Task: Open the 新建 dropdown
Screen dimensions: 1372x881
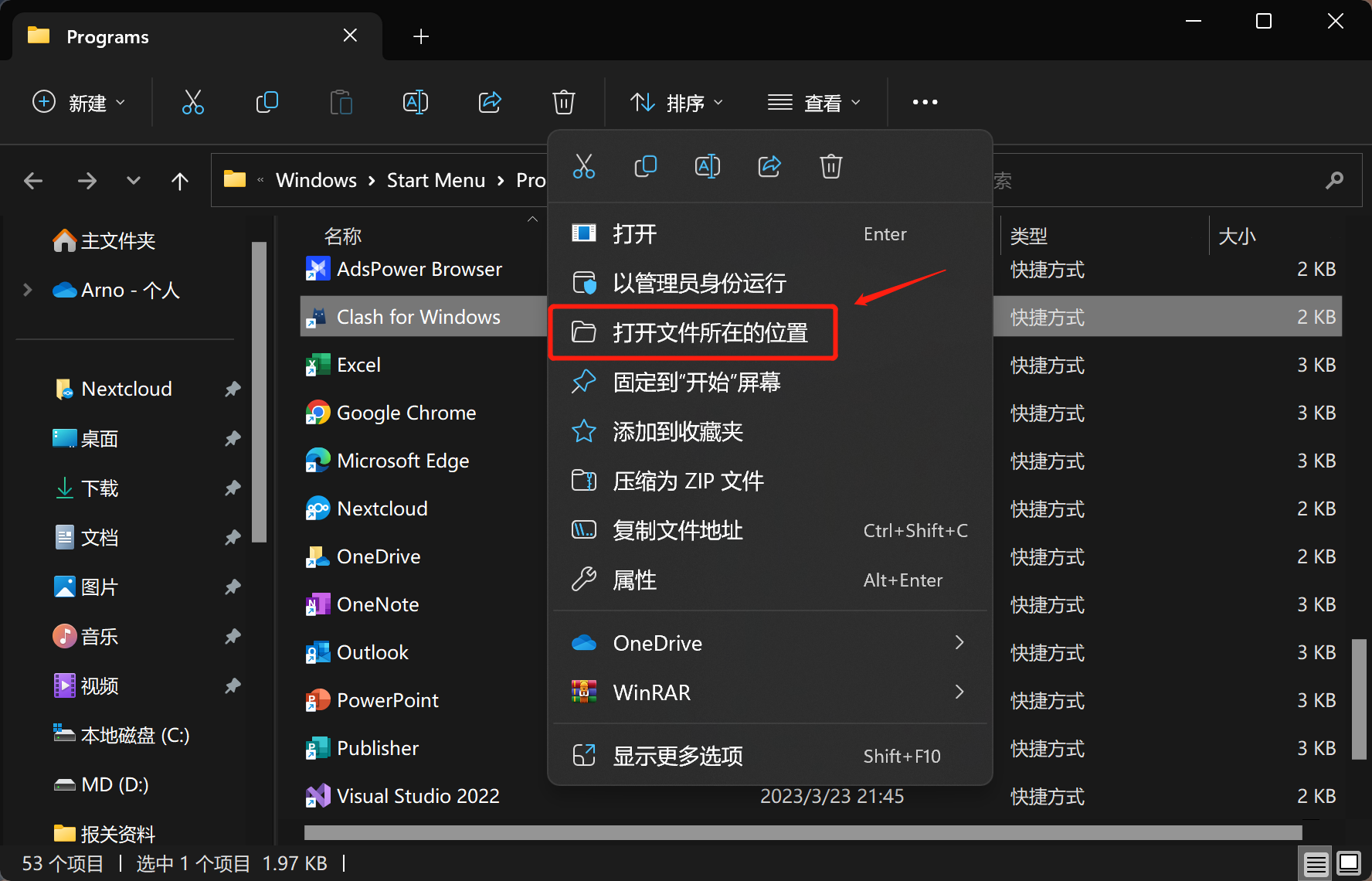Action: point(79,102)
